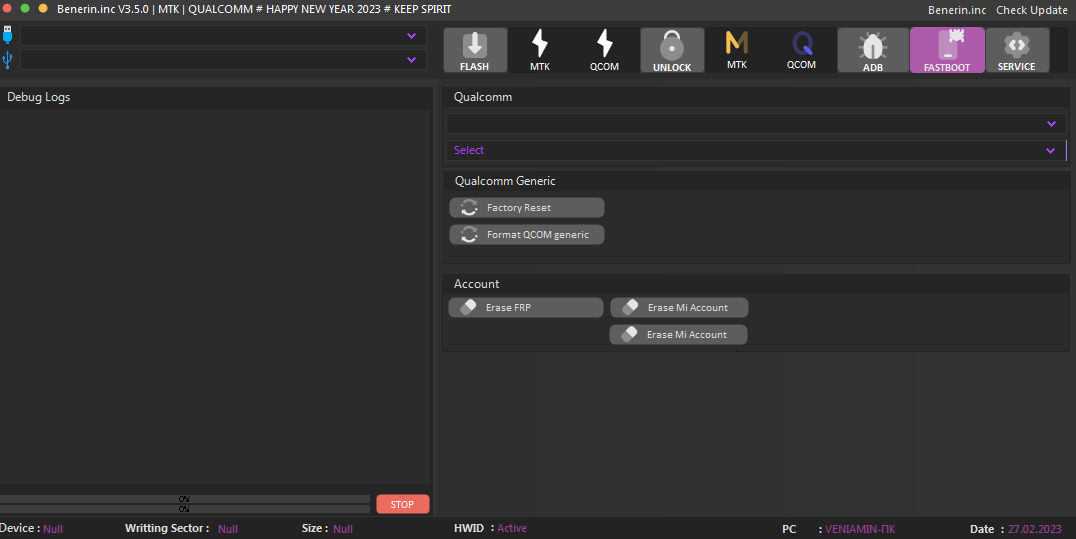Image resolution: width=1076 pixels, height=539 pixels.
Task: Click the gold M logo MTK icon
Action: coord(737,49)
